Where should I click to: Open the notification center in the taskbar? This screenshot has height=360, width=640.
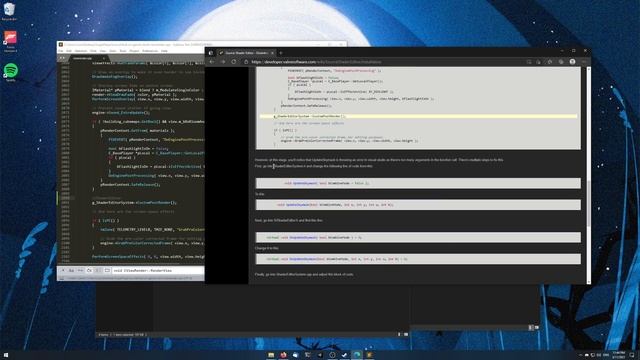(632, 355)
